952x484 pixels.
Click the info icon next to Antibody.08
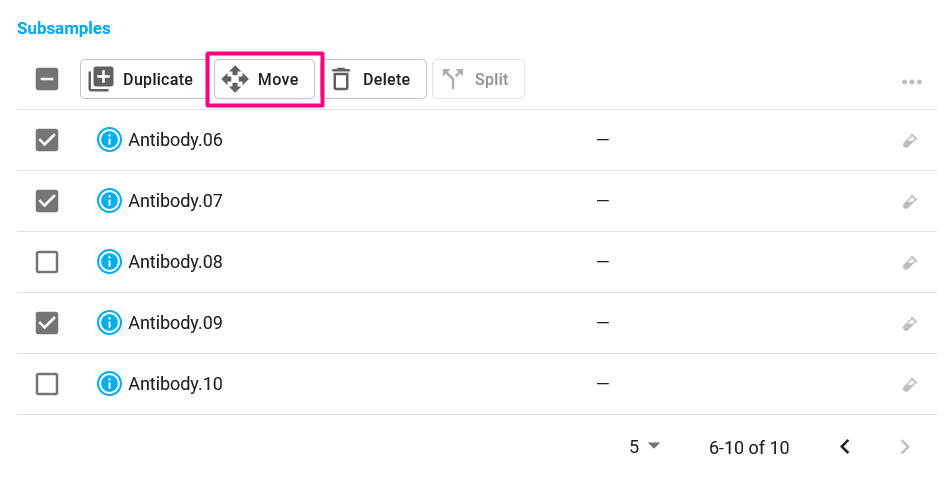click(x=109, y=262)
